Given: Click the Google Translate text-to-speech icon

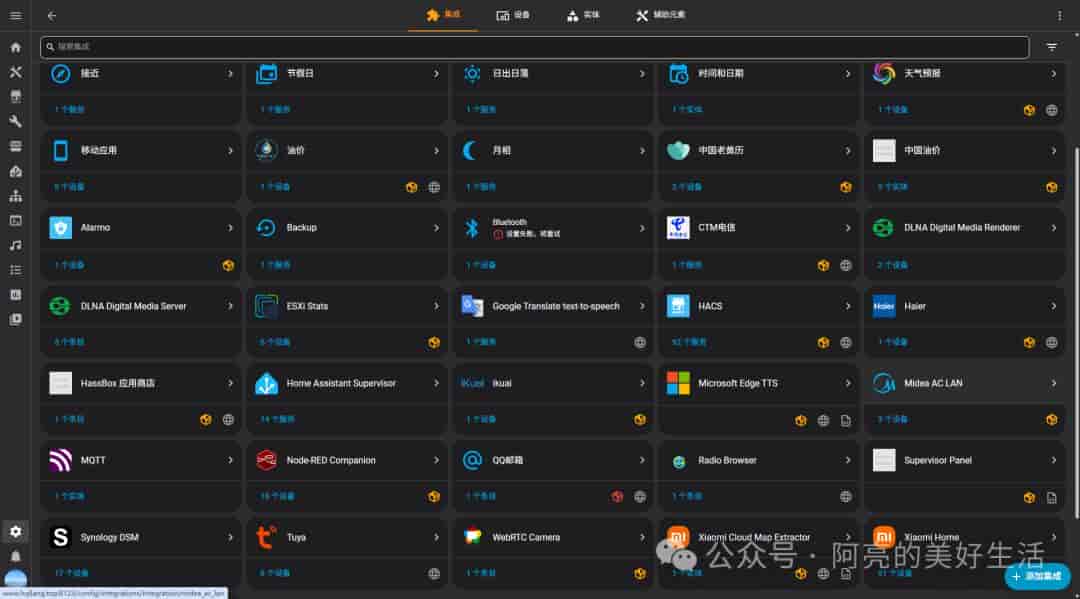Looking at the screenshot, I should click(472, 306).
